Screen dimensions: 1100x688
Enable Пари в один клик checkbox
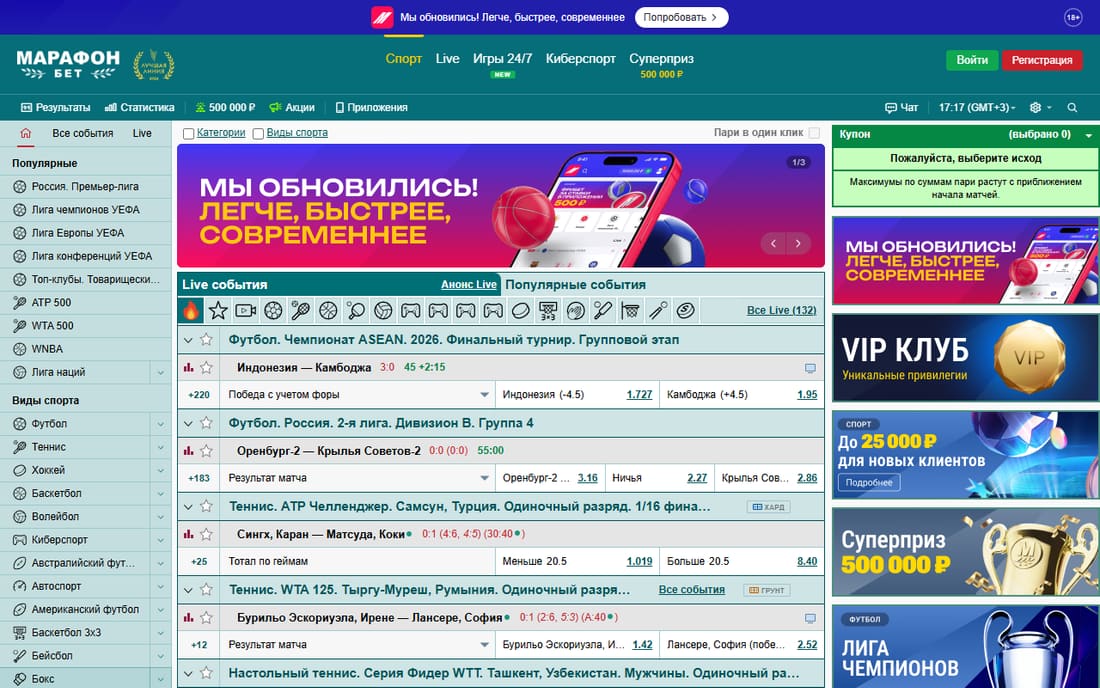click(x=814, y=133)
